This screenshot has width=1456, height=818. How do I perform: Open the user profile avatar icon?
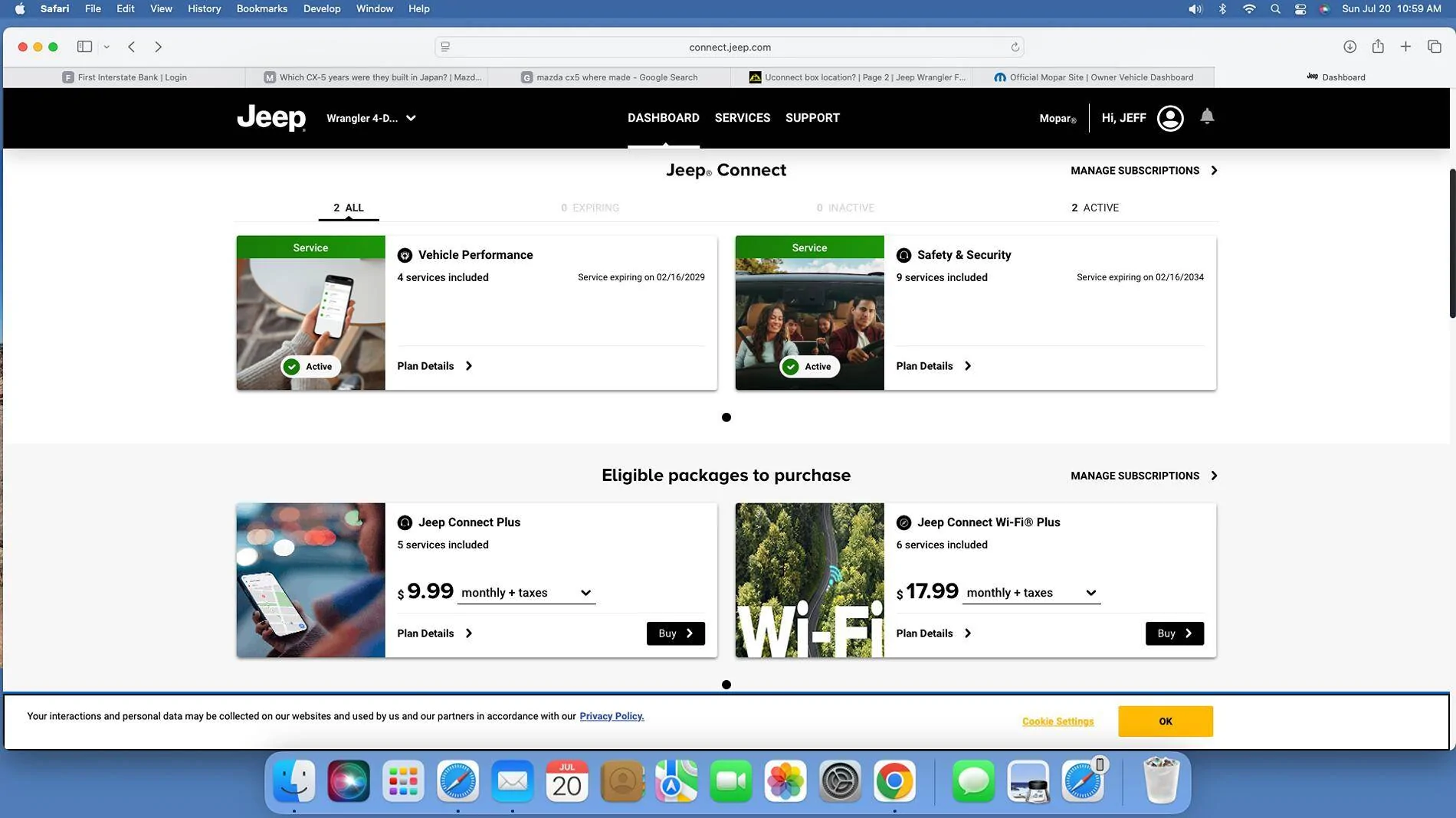(x=1170, y=118)
